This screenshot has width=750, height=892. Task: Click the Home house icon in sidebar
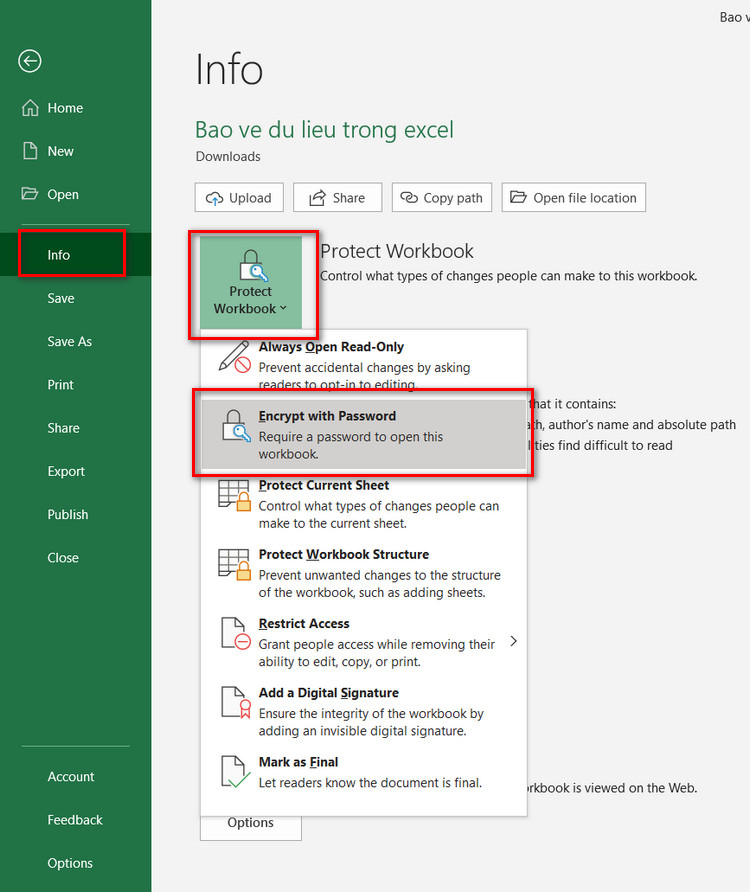[x=30, y=108]
